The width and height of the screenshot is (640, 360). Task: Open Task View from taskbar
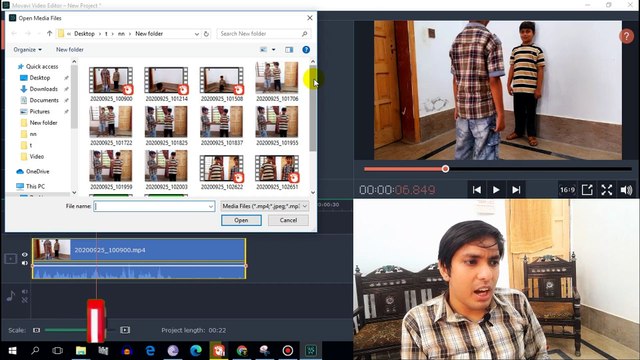point(58,351)
